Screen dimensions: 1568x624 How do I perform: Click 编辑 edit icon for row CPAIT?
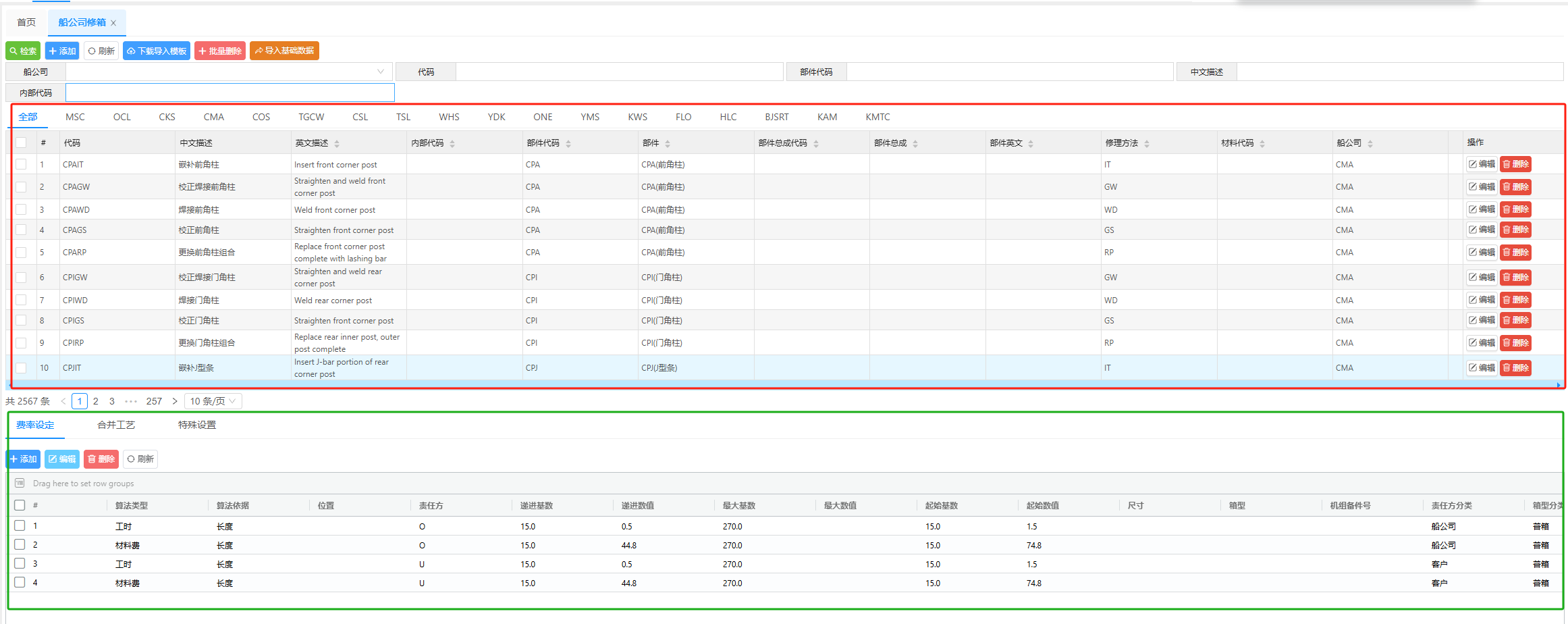click(x=1482, y=164)
